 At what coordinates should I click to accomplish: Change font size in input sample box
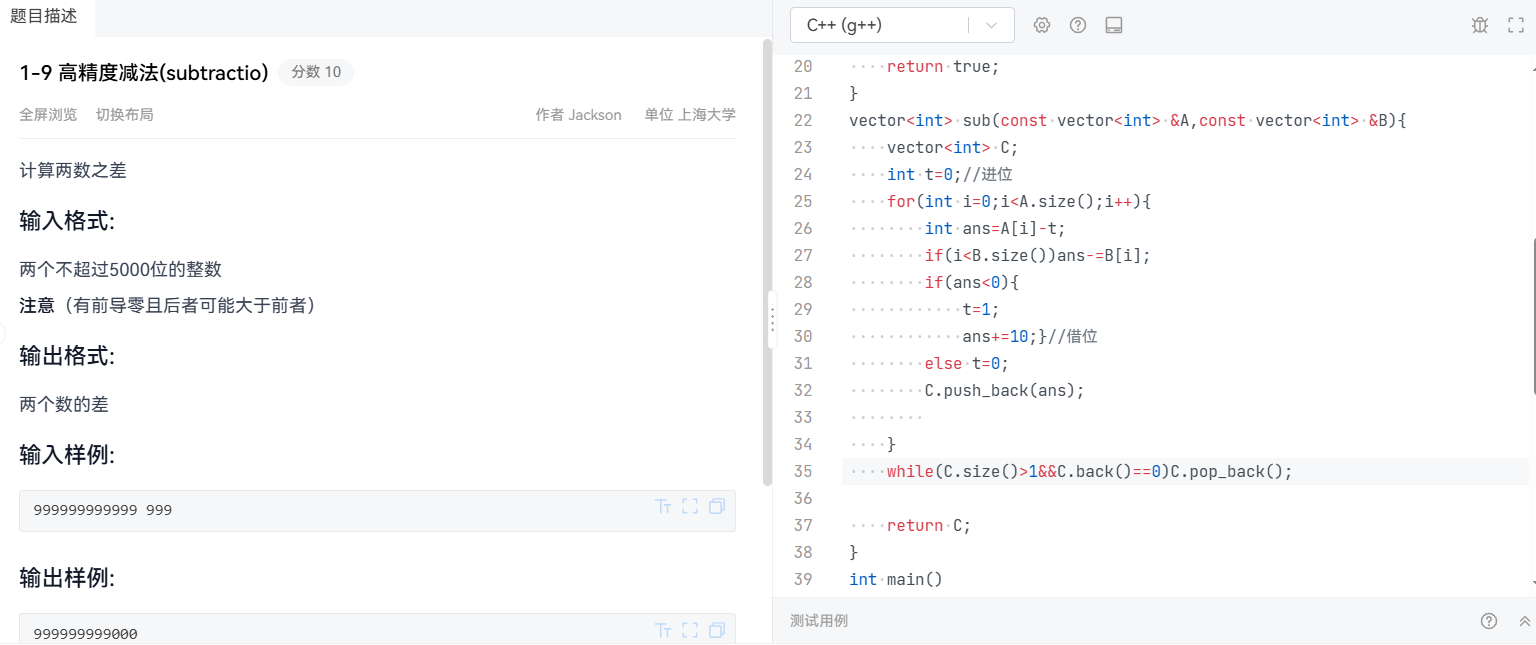point(663,506)
